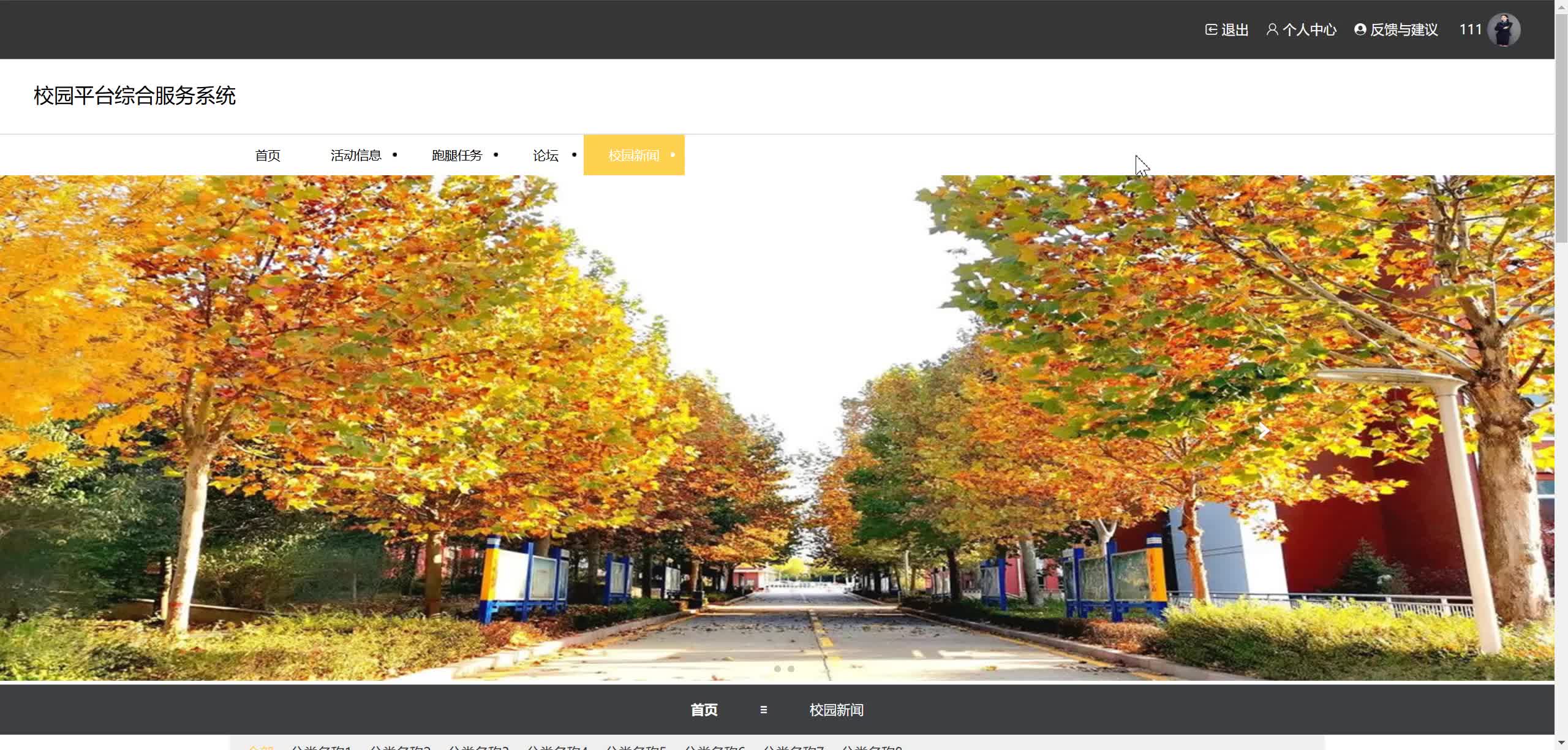1568x750 pixels.
Task: Select the second carousel indicator dot
Action: click(x=791, y=669)
